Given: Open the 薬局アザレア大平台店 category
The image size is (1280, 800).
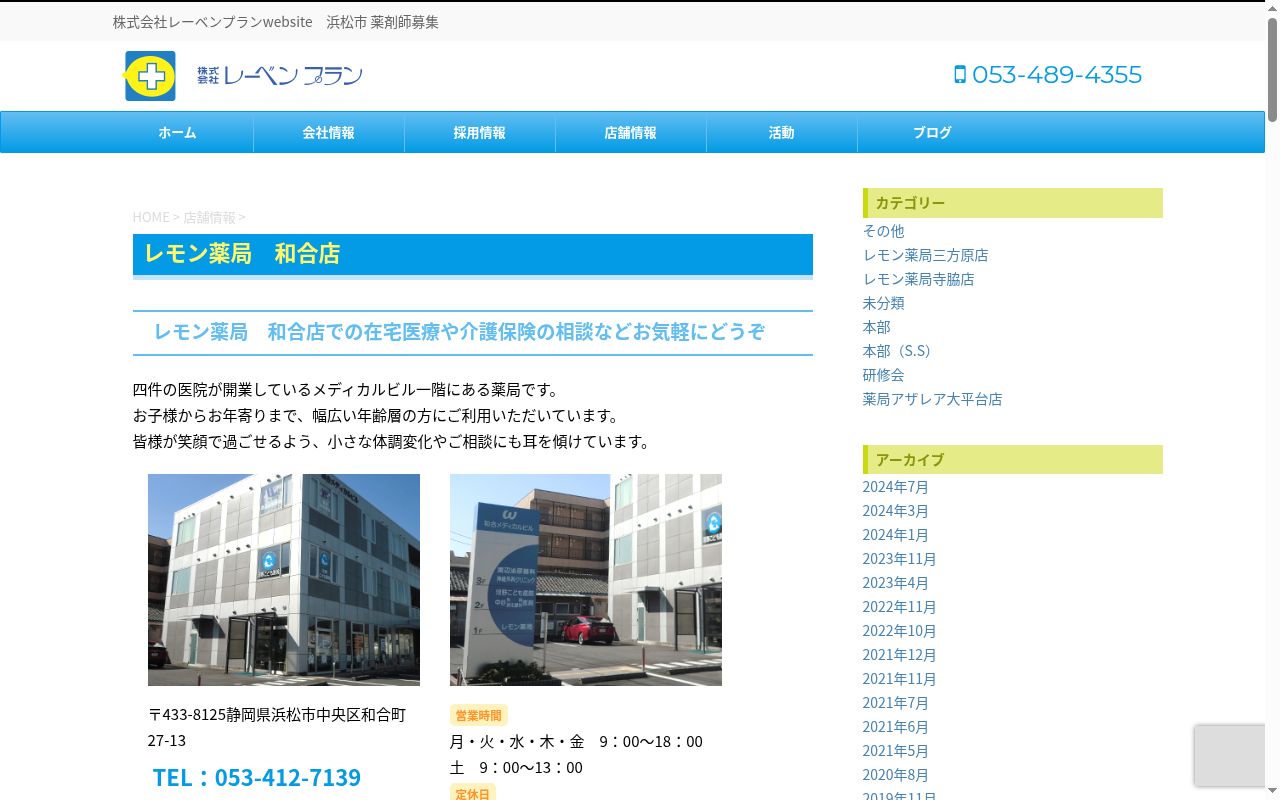Looking at the screenshot, I should pos(932,399).
